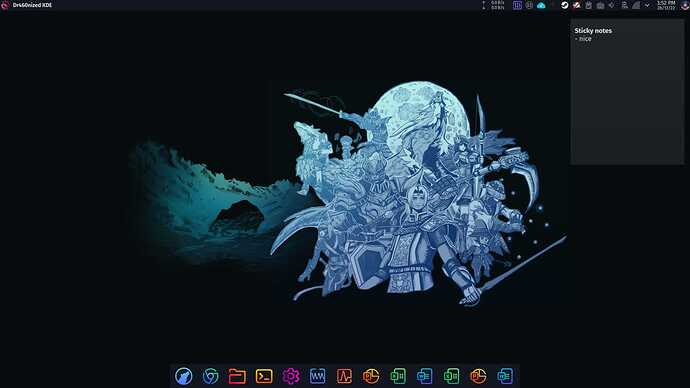Click the "- nice" line in the sticky note
This screenshot has width=690, height=388.
click(583, 39)
